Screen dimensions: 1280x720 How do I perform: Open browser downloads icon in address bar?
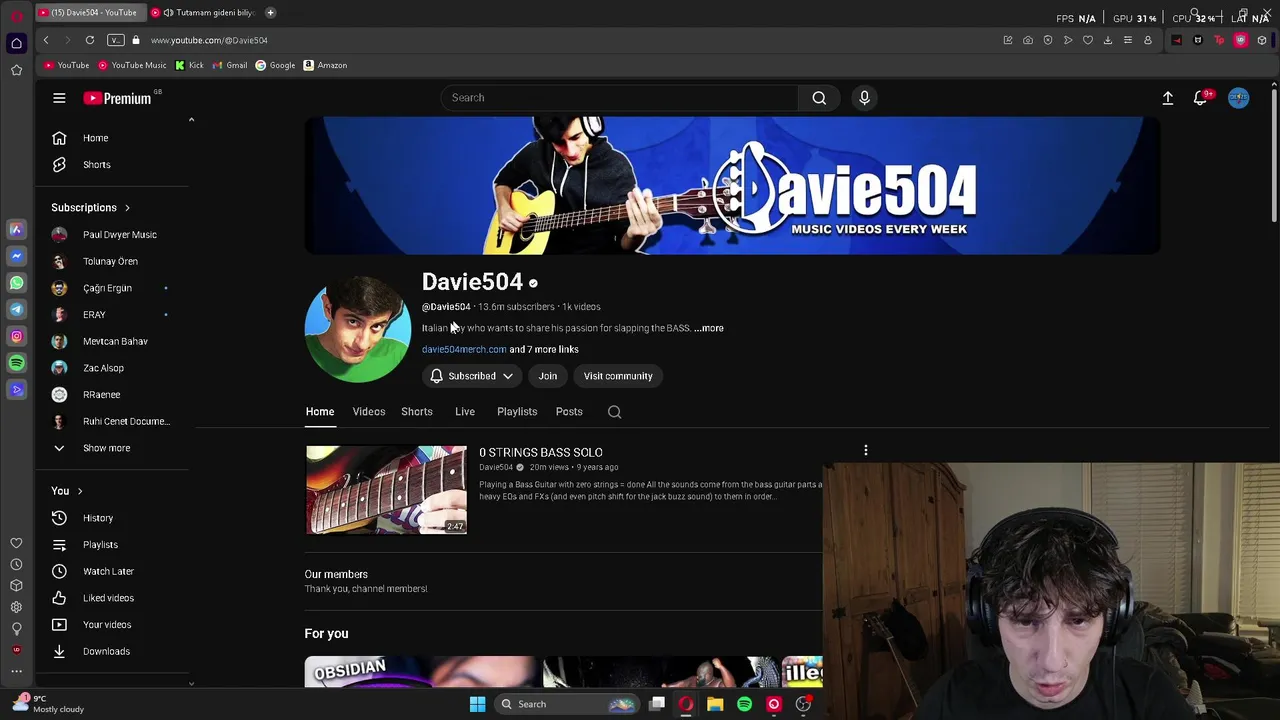tap(1108, 40)
